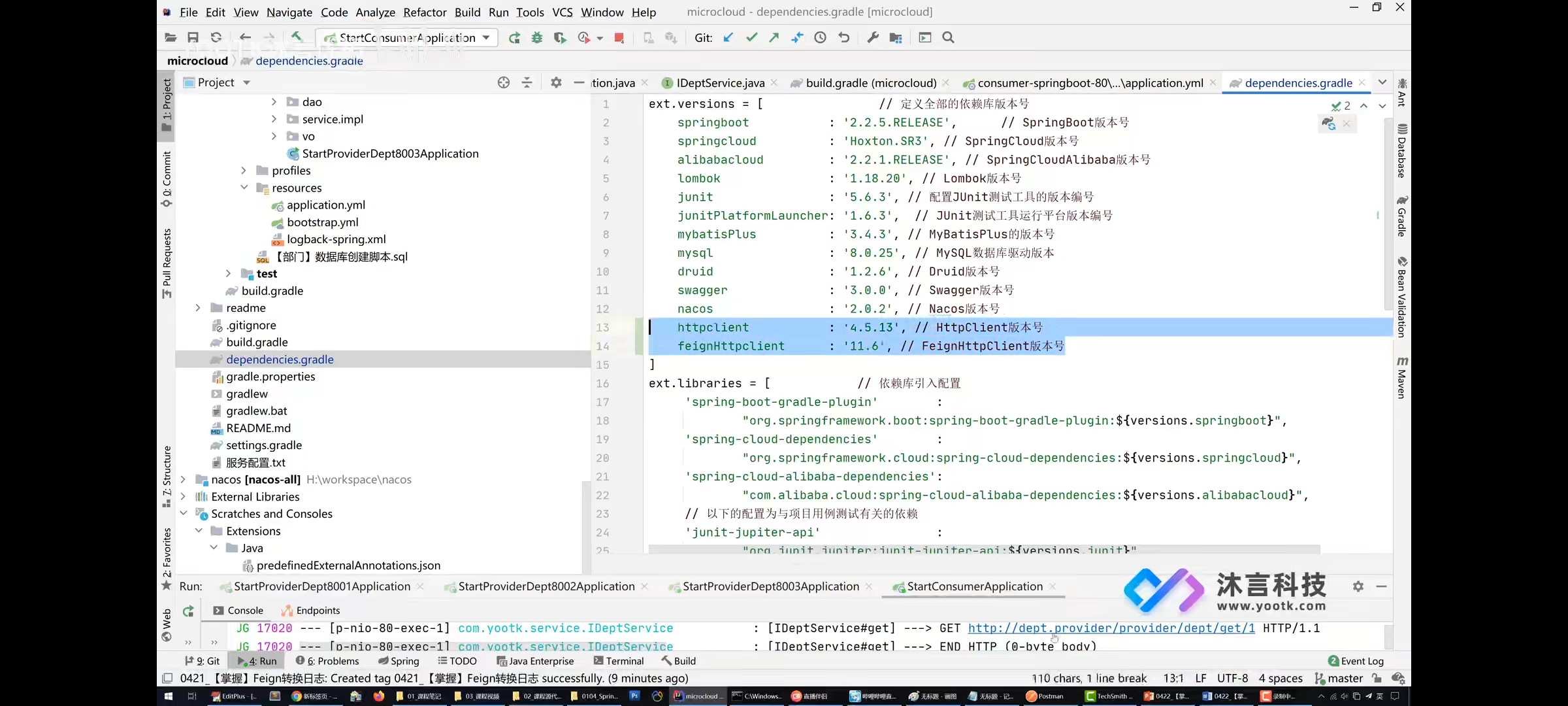Click the LF line separator status item

[1201, 679]
